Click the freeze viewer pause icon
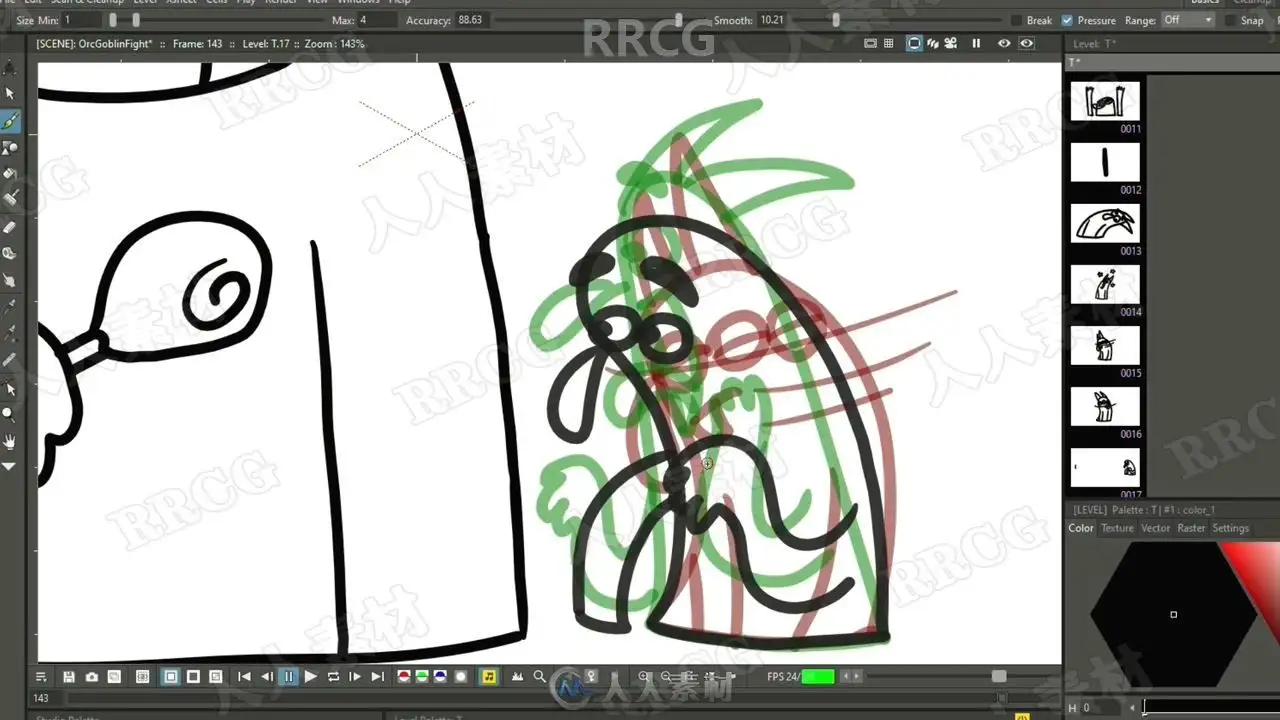Screen dimensions: 1280x720 [976, 44]
